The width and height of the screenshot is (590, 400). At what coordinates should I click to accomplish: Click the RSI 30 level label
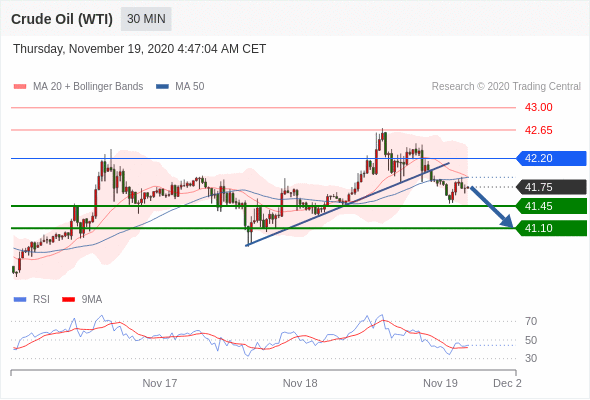[531, 358]
